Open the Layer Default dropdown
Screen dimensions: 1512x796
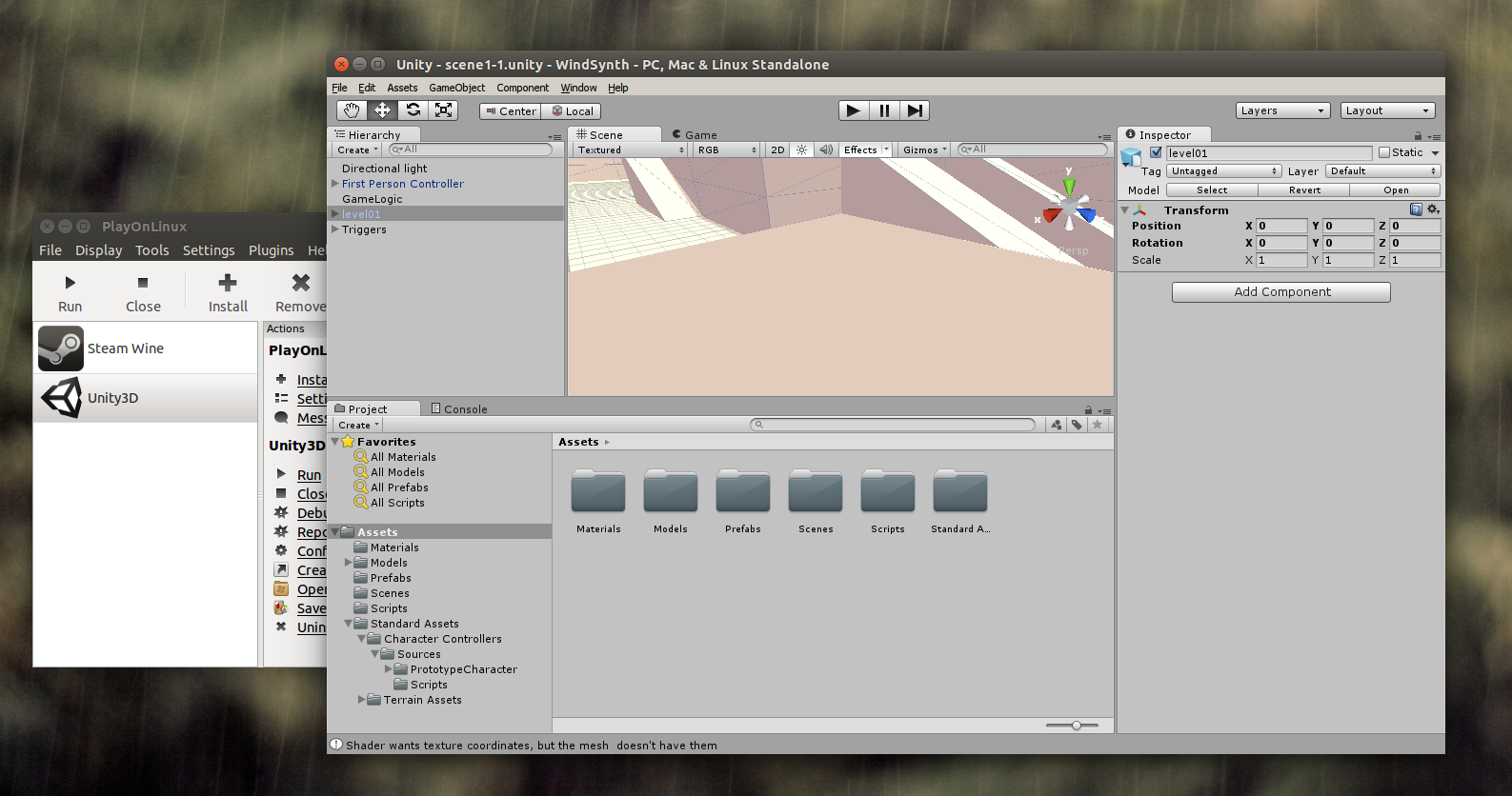point(1382,171)
